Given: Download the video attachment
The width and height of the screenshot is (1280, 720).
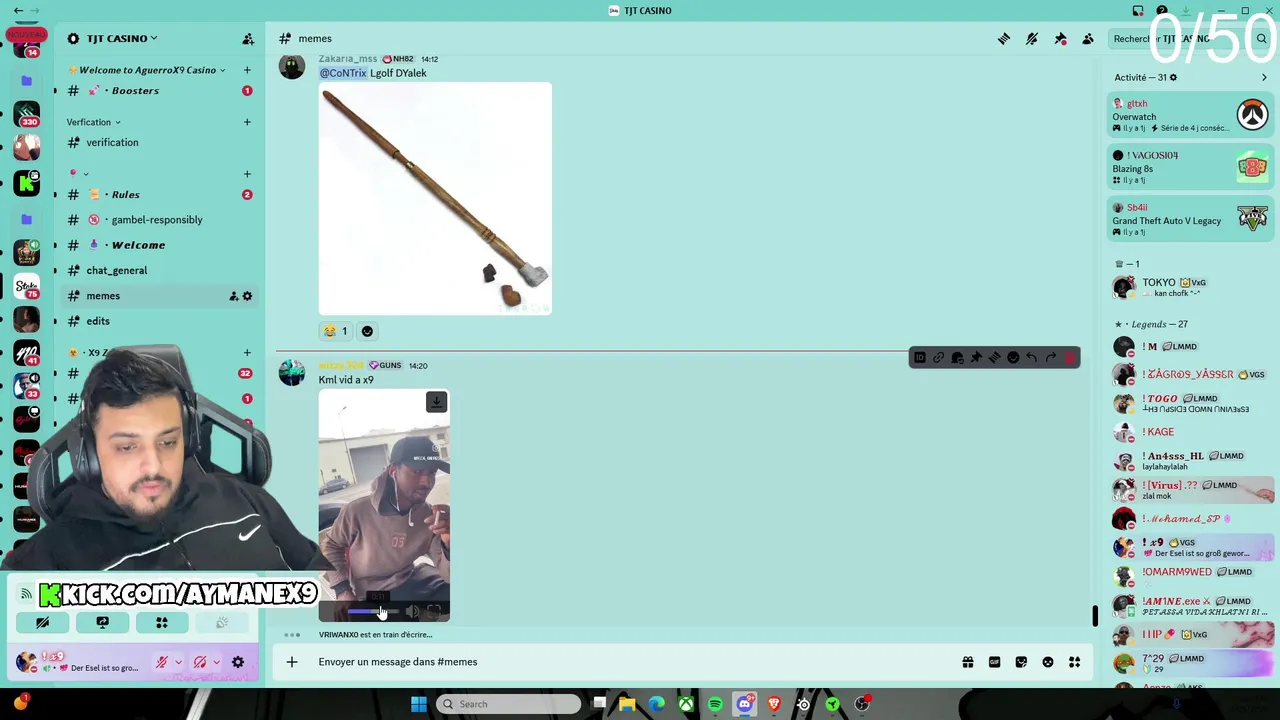Looking at the screenshot, I should pos(436,402).
